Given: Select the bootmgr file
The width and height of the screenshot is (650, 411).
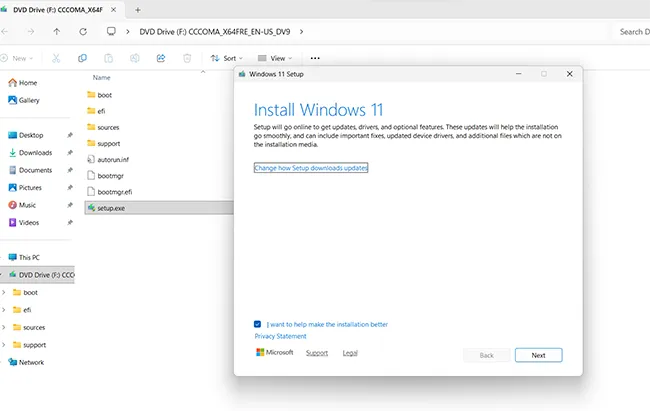Looking at the screenshot, I should point(105,176).
